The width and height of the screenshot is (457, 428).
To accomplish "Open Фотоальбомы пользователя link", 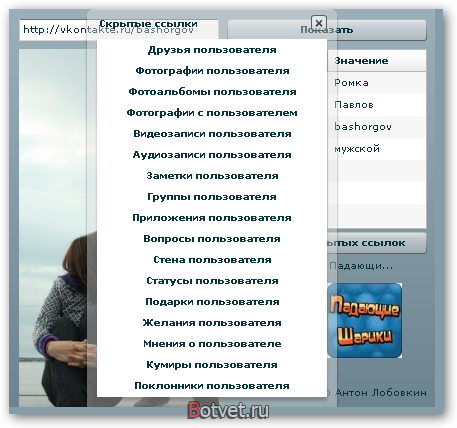I will coord(212,92).
